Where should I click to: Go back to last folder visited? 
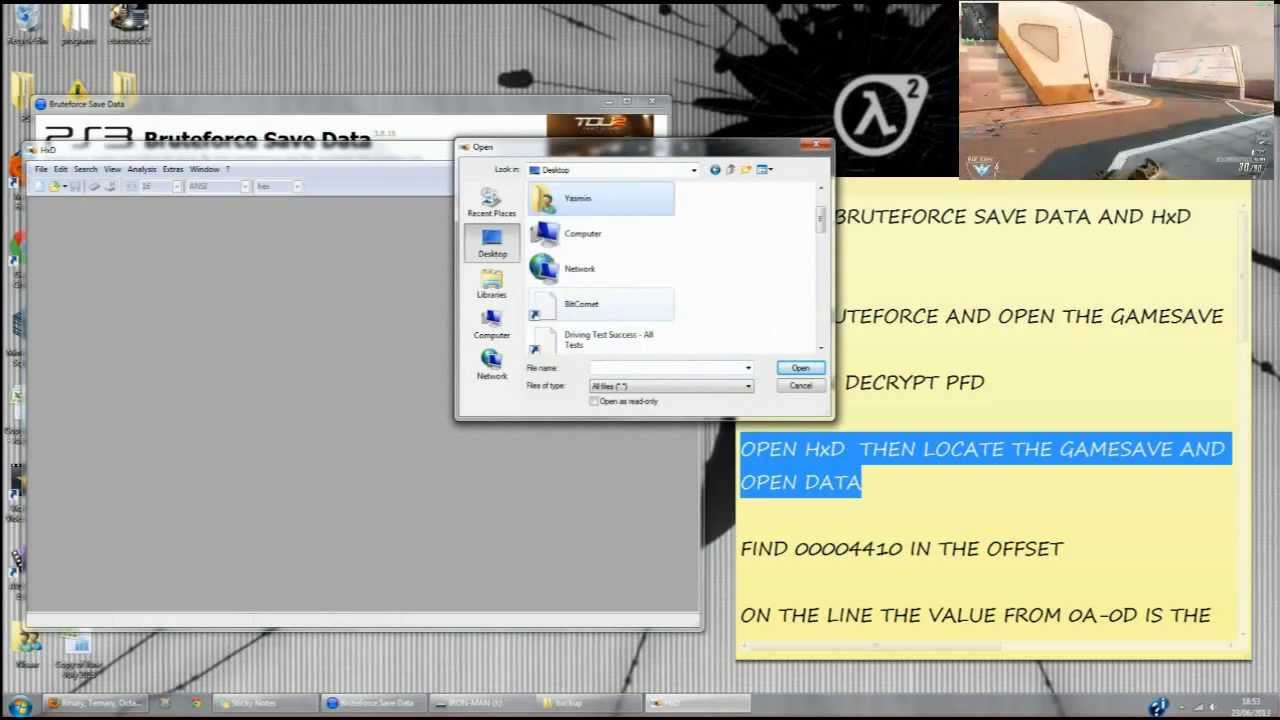click(715, 170)
